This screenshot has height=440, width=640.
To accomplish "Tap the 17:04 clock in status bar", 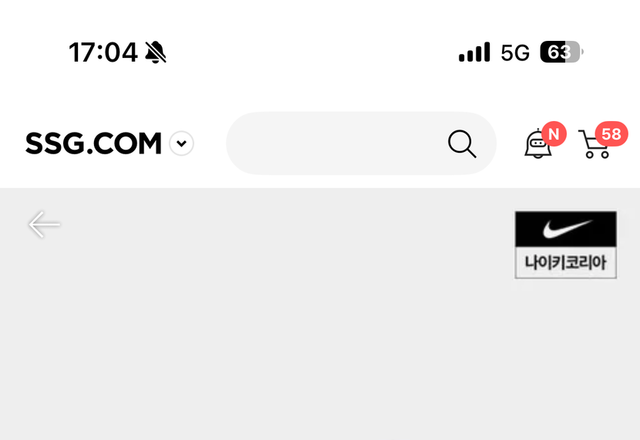I will point(103,52).
